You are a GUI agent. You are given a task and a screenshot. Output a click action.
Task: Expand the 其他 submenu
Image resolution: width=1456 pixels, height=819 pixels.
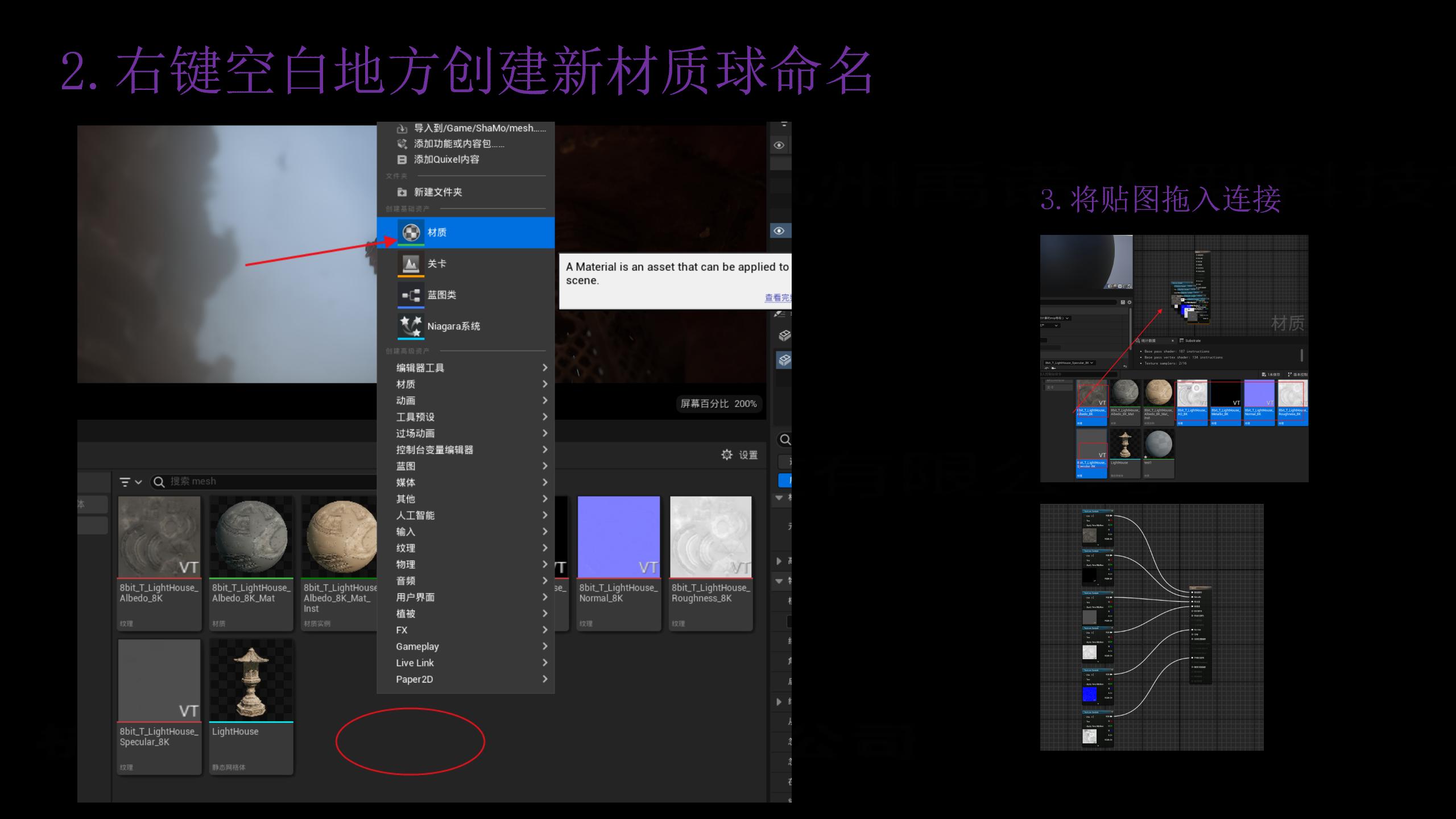click(465, 499)
